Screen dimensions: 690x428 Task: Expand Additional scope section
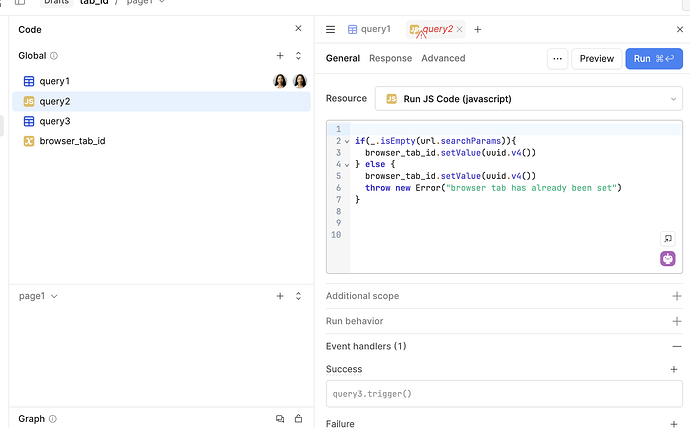click(x=677, y=296)
